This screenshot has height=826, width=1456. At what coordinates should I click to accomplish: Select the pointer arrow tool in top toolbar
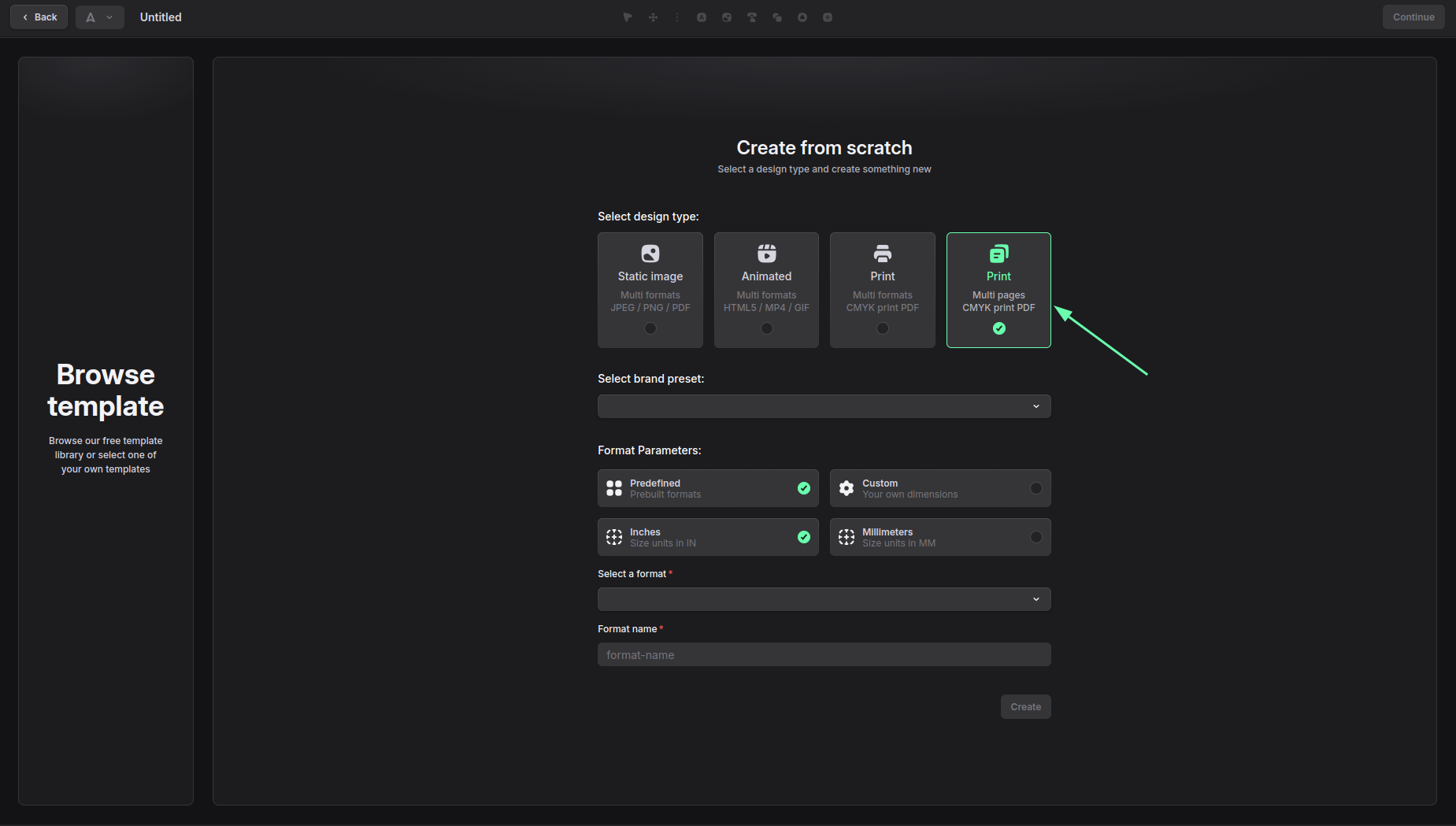(628, 17)
